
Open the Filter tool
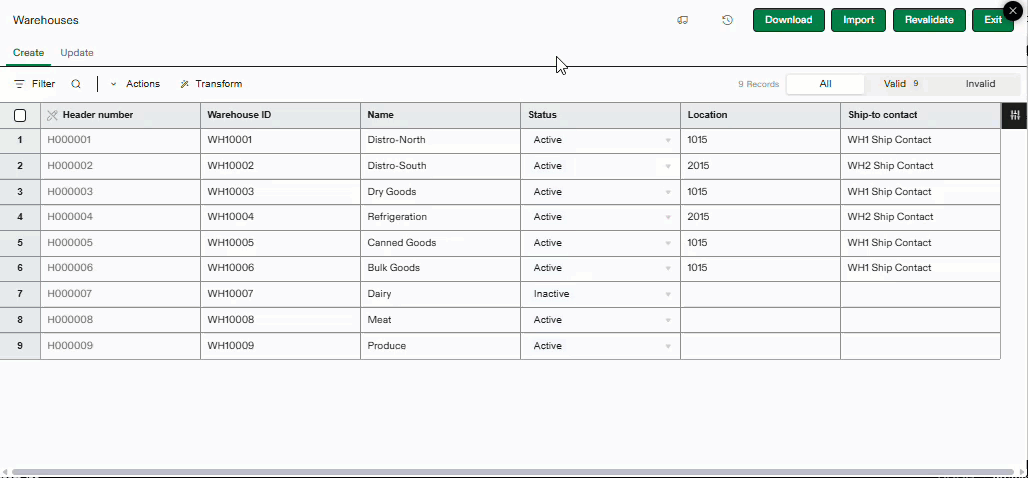[34, 84]
